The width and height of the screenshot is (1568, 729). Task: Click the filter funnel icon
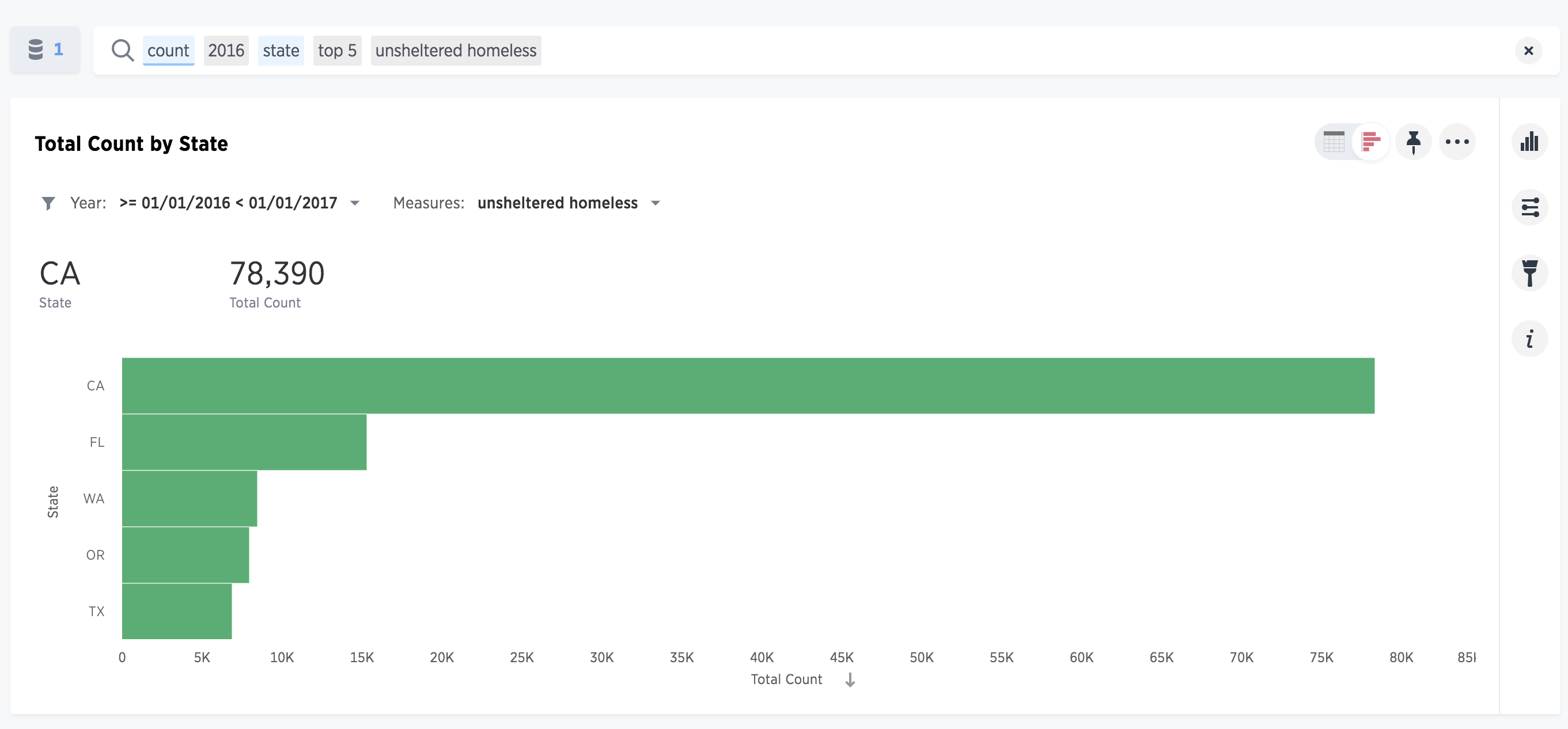point(48,203)
